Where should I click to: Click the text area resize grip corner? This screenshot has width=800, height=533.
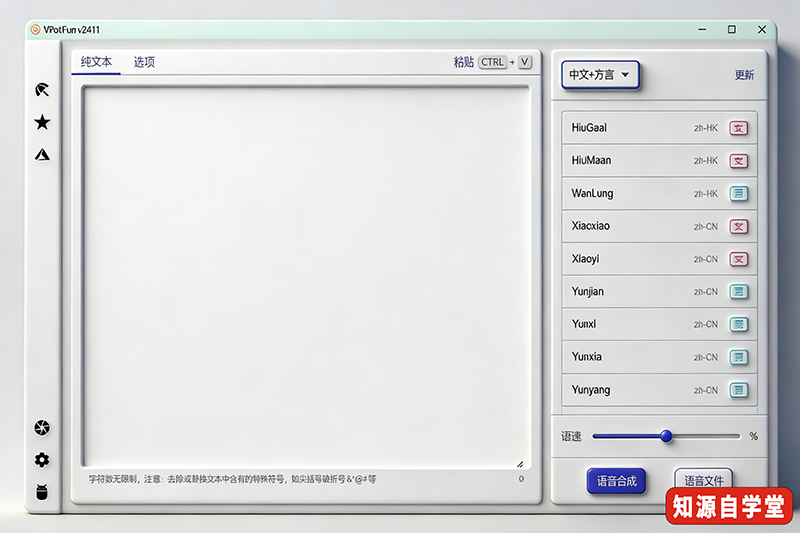(x=520, y=464)
